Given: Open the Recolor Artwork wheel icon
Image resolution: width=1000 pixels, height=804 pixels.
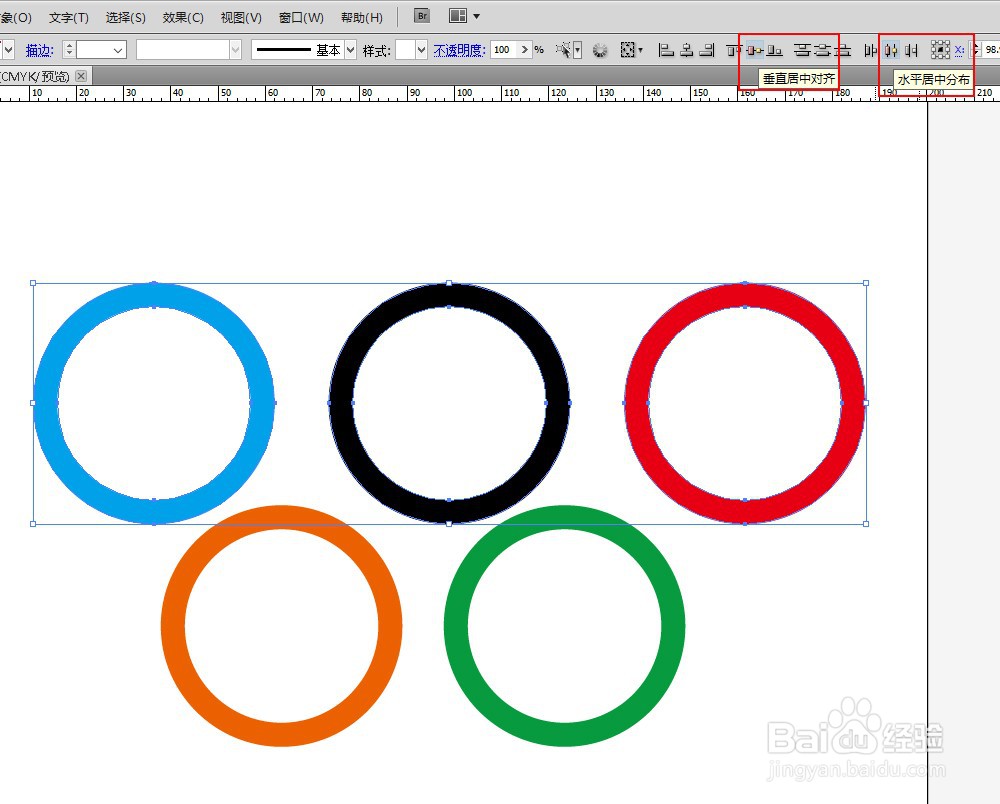Looking at the screenshot, I should point(599,50).
